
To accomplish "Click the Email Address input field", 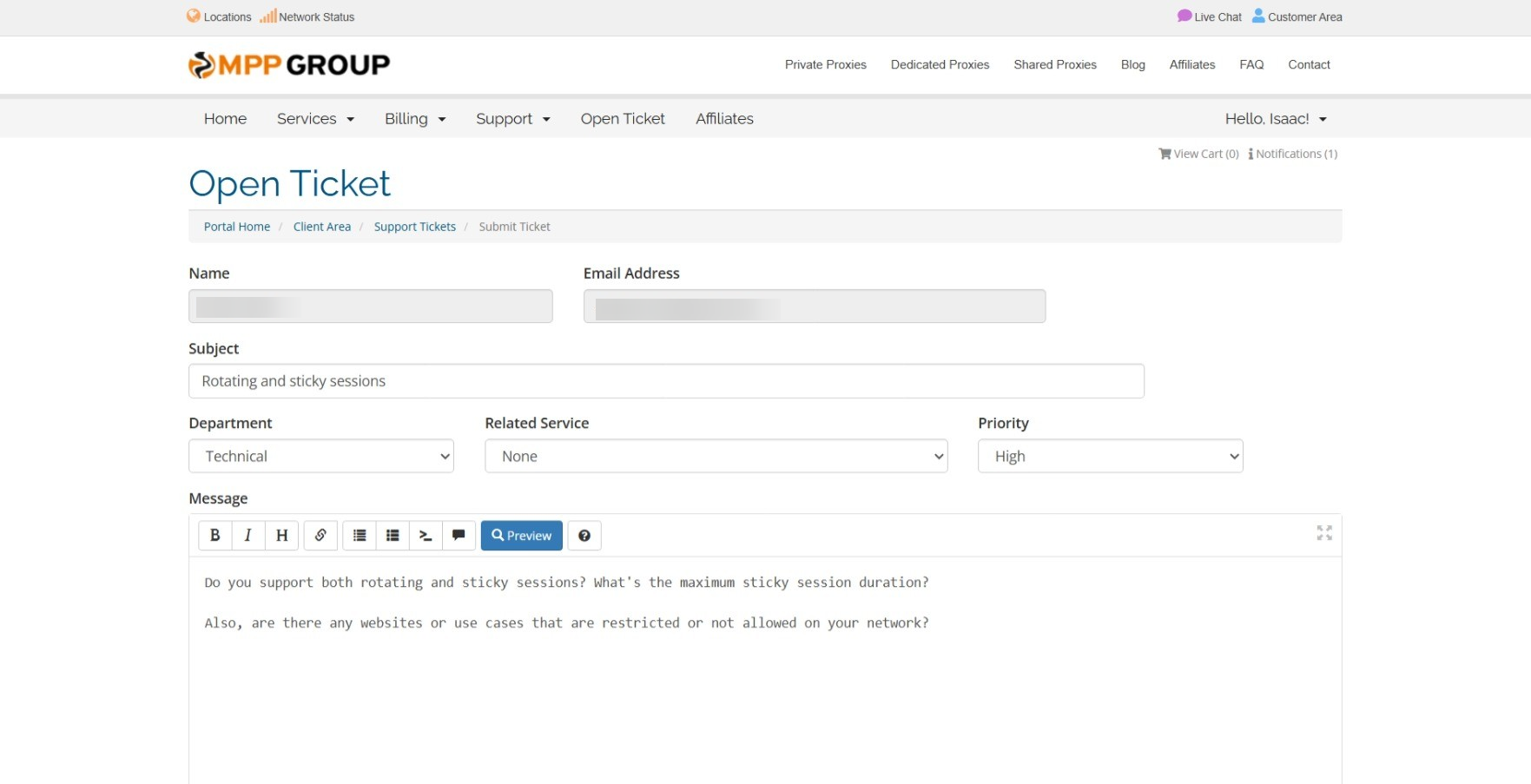I will coord(815,306).
